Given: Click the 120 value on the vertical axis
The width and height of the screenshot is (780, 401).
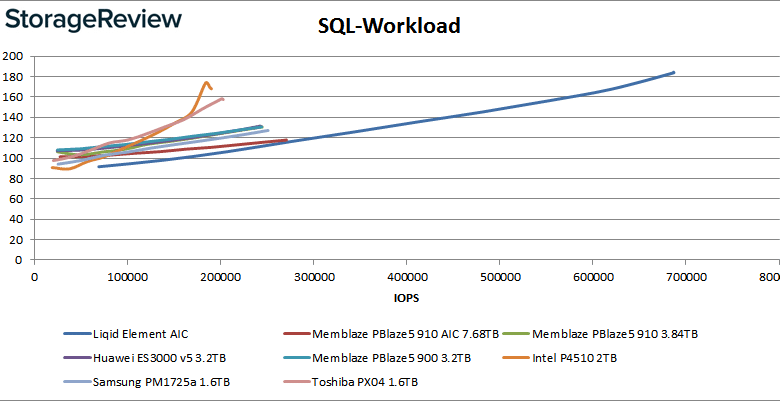Looking at the screenshot, I should 12,138.
